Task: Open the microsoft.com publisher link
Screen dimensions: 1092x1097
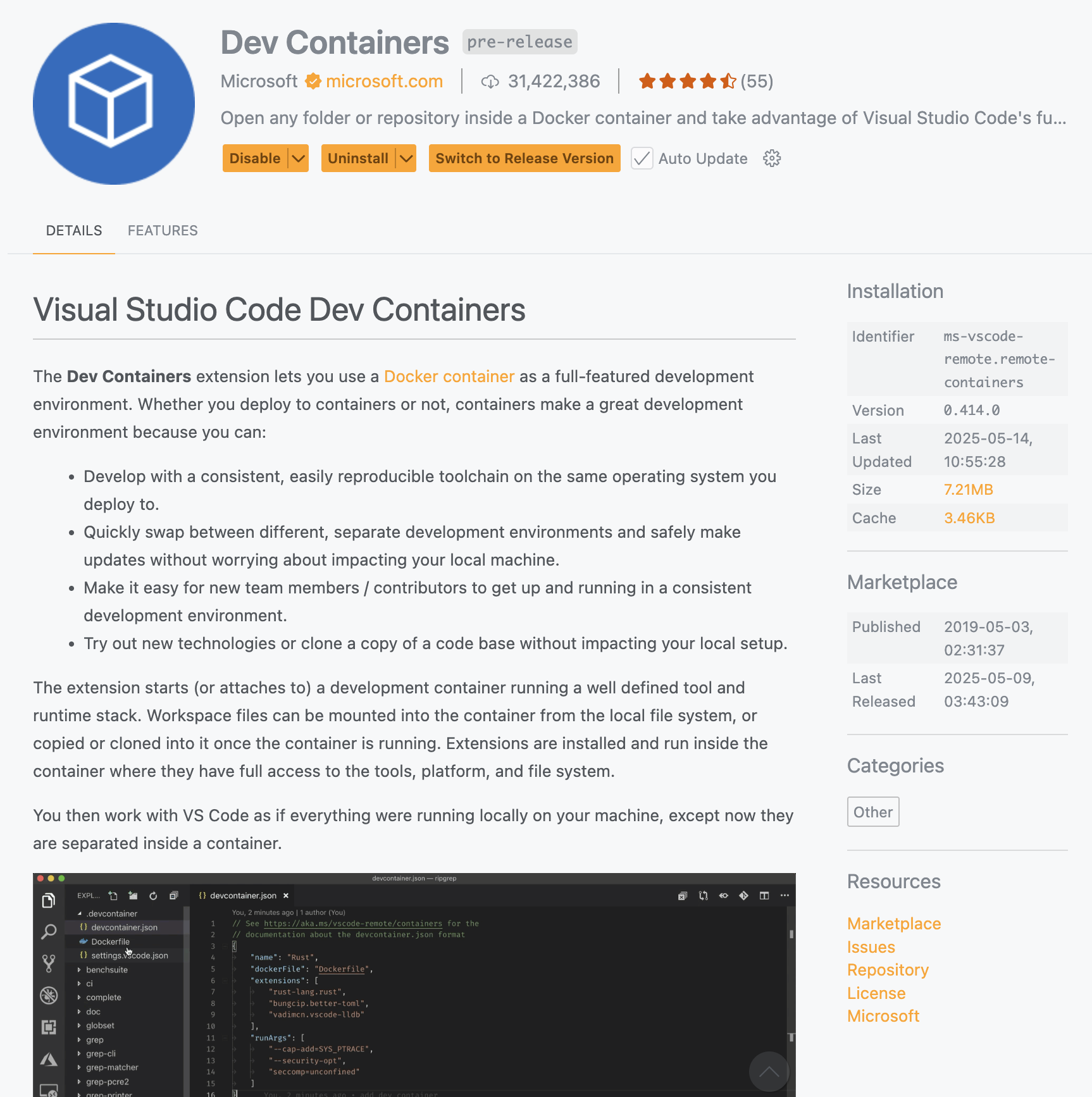Action: (384, 81)
